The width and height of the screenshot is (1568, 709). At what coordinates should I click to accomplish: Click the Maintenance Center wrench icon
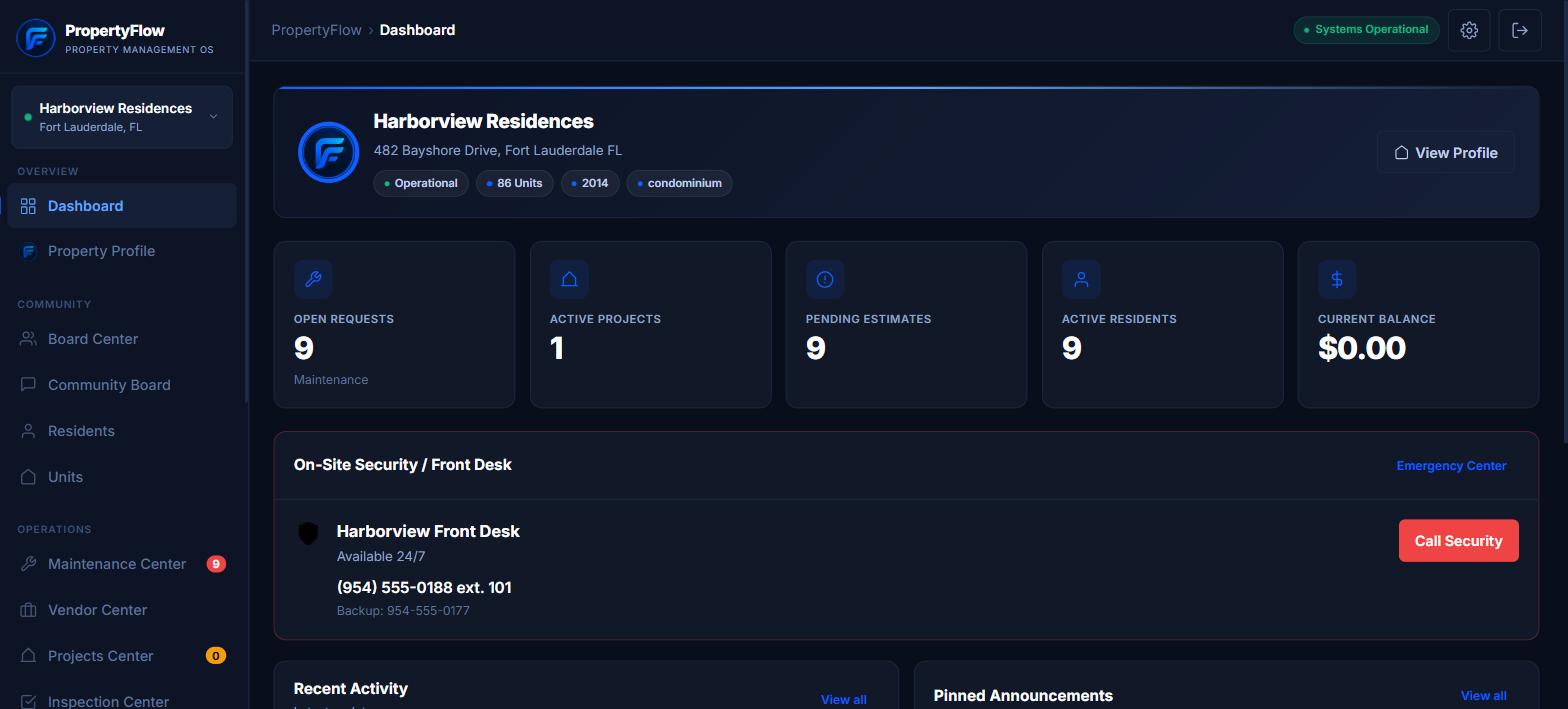coord(28,564)
